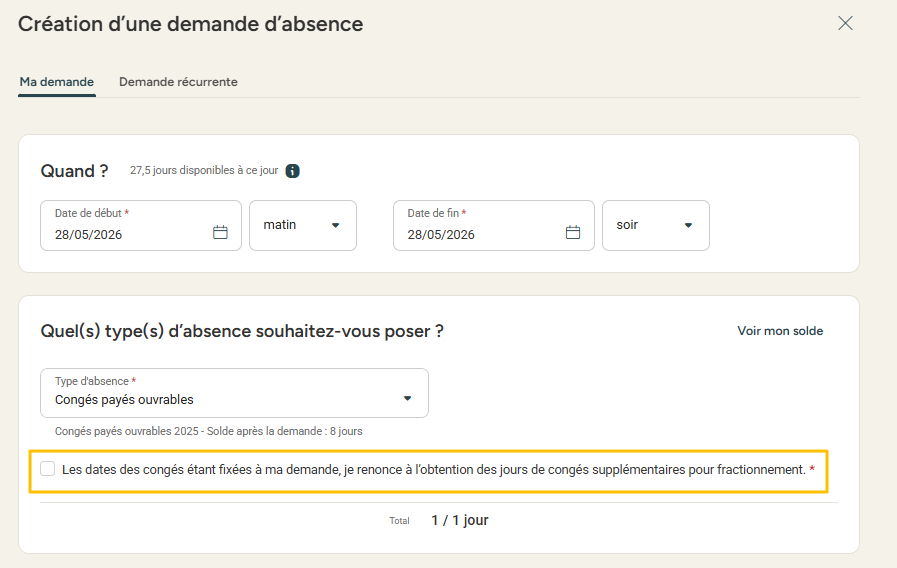Focus the Date de fin field
The height and width of the screenshot is (568, 897).
(478, 234)
